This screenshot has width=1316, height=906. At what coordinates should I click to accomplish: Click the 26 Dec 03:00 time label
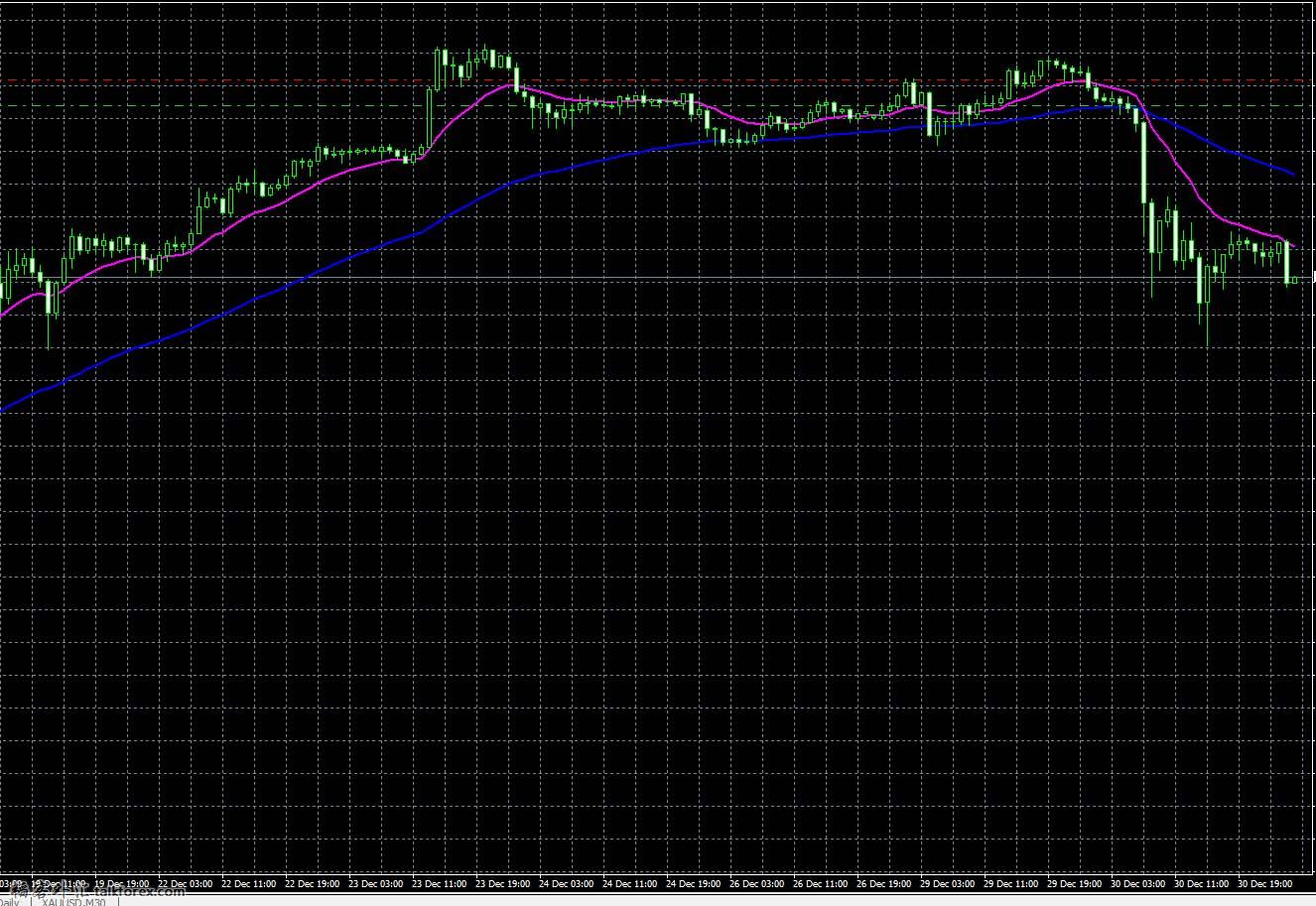(x=757, y=884)
